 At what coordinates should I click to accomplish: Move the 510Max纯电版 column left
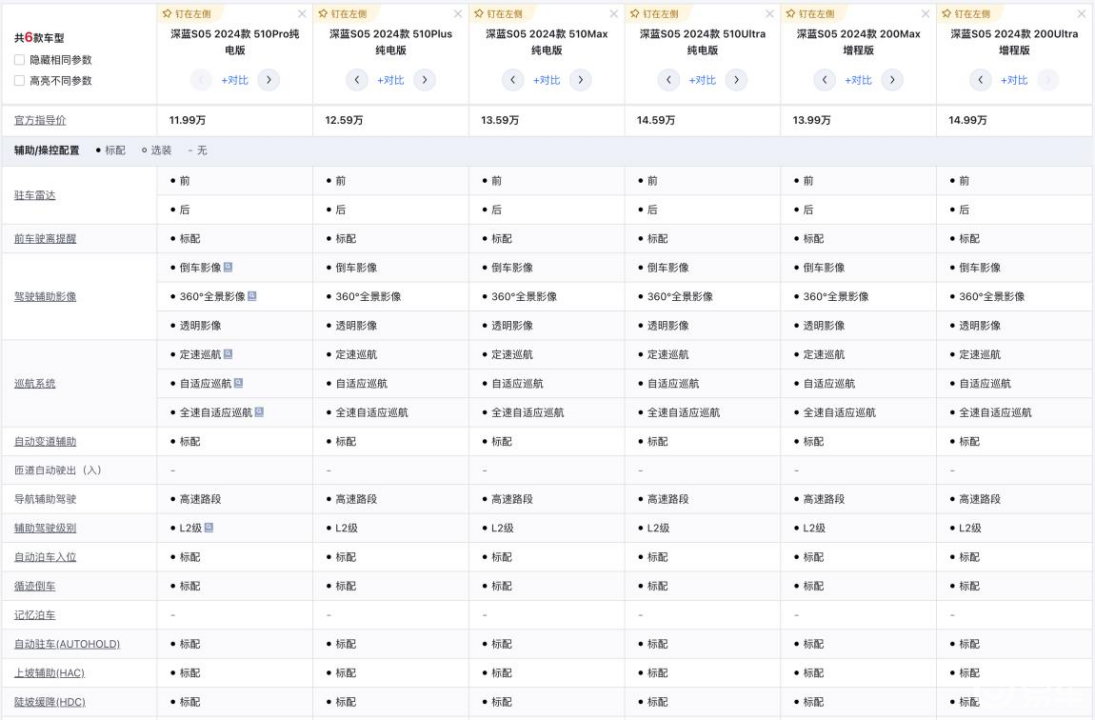click(513, 80)
